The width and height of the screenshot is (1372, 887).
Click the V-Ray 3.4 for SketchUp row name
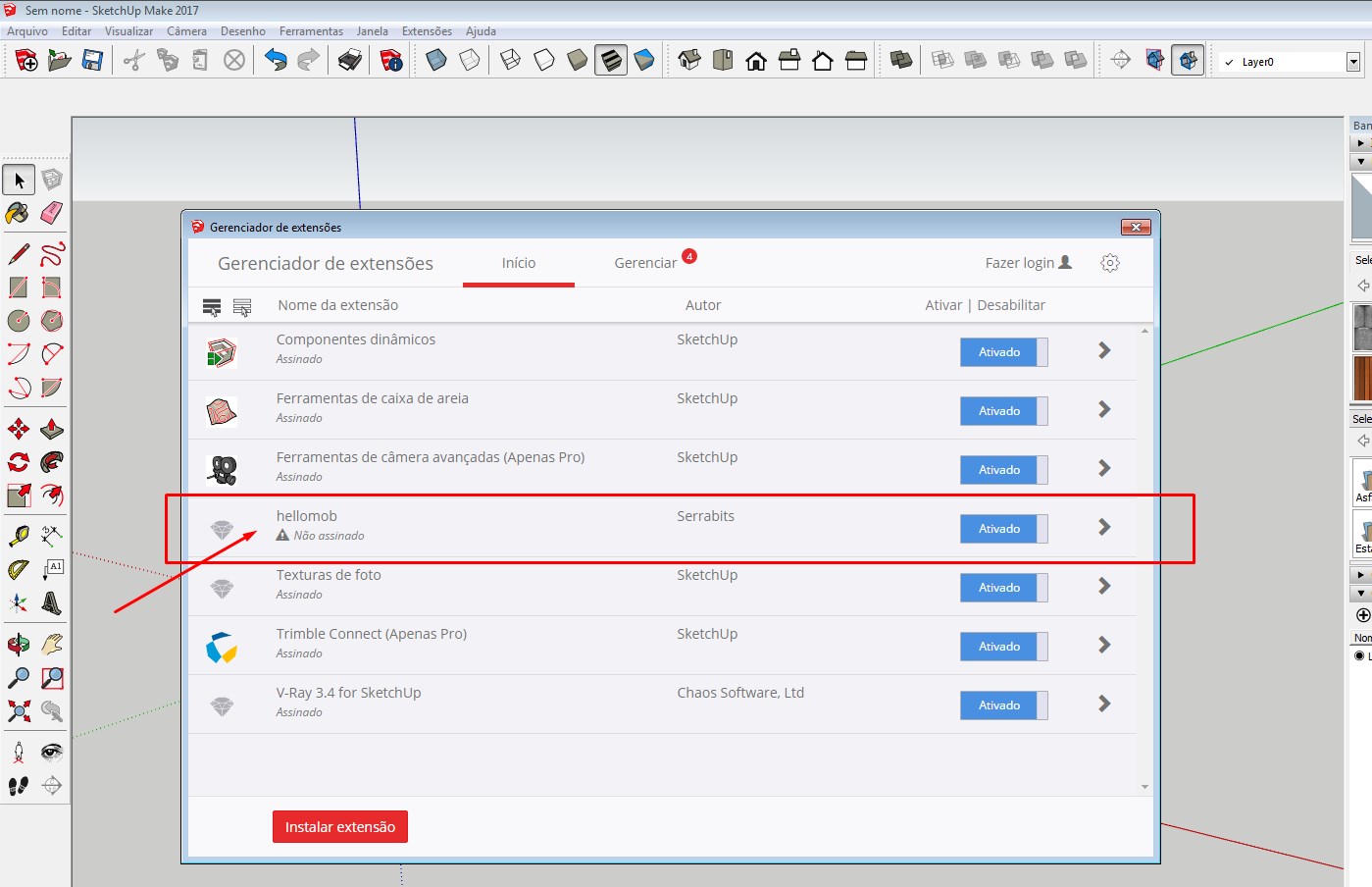point(348,693)
